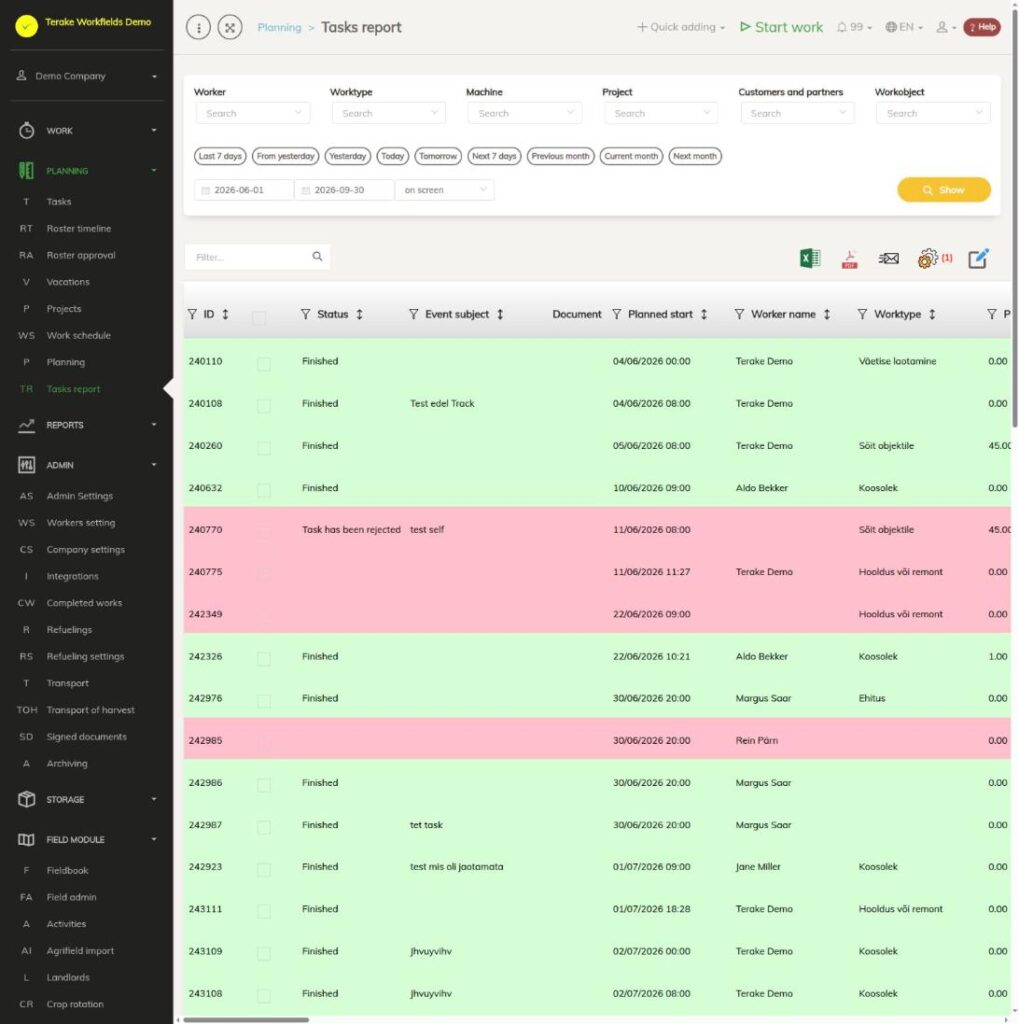Tick checkbox for task 242326
Screen dimensions: 1019x1024
pos(264,659)
